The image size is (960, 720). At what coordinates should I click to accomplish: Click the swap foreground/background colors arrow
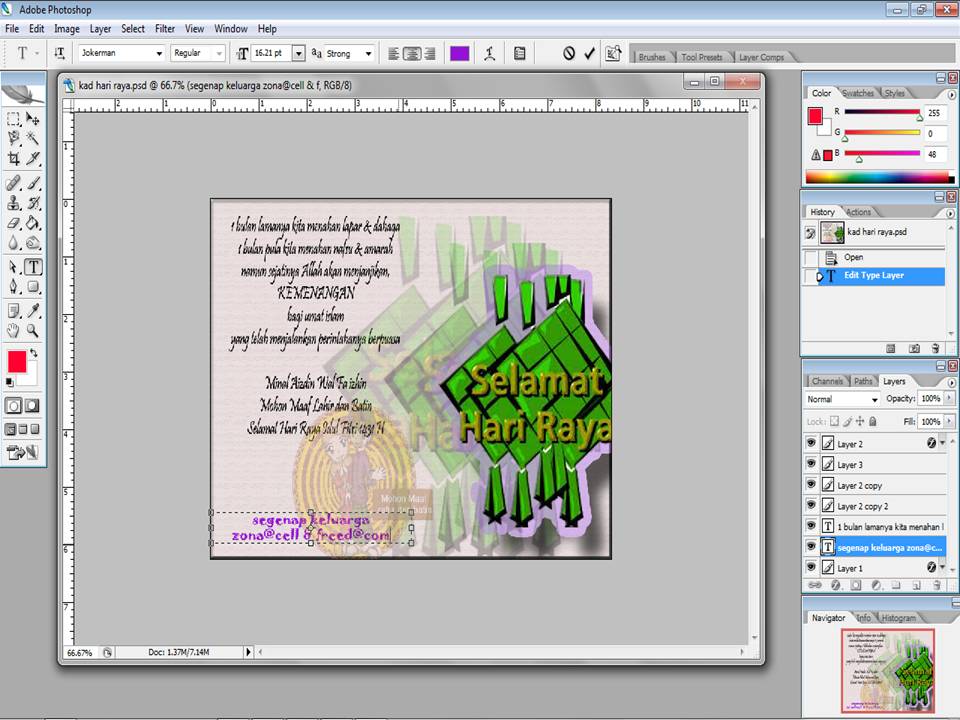(34, 353)
